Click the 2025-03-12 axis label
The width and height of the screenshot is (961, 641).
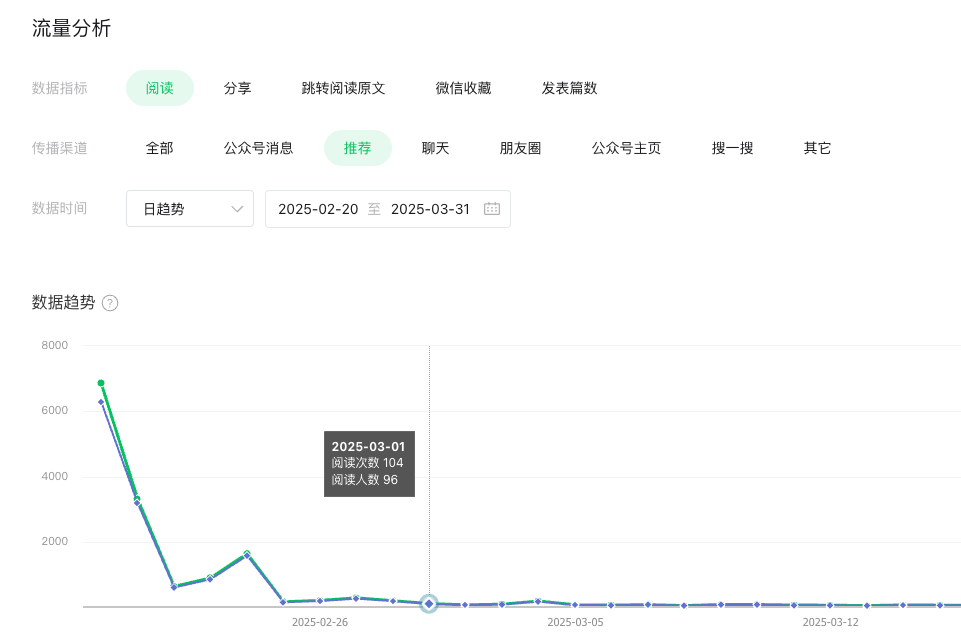[830, 622]
